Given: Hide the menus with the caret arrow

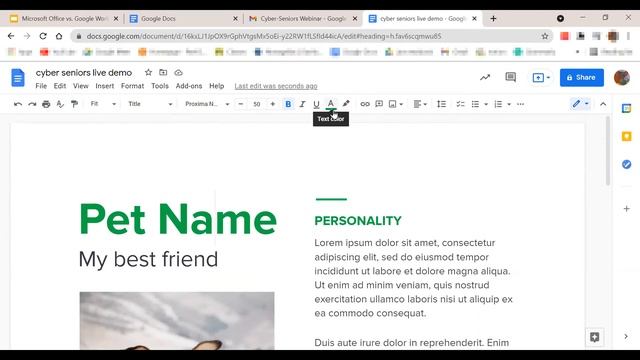Looking at the screenshot, I should pos(603,104).
